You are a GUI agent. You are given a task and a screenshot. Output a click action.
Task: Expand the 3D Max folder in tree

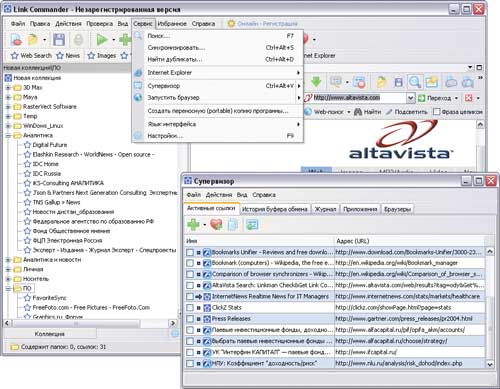(x=8, y=88)
